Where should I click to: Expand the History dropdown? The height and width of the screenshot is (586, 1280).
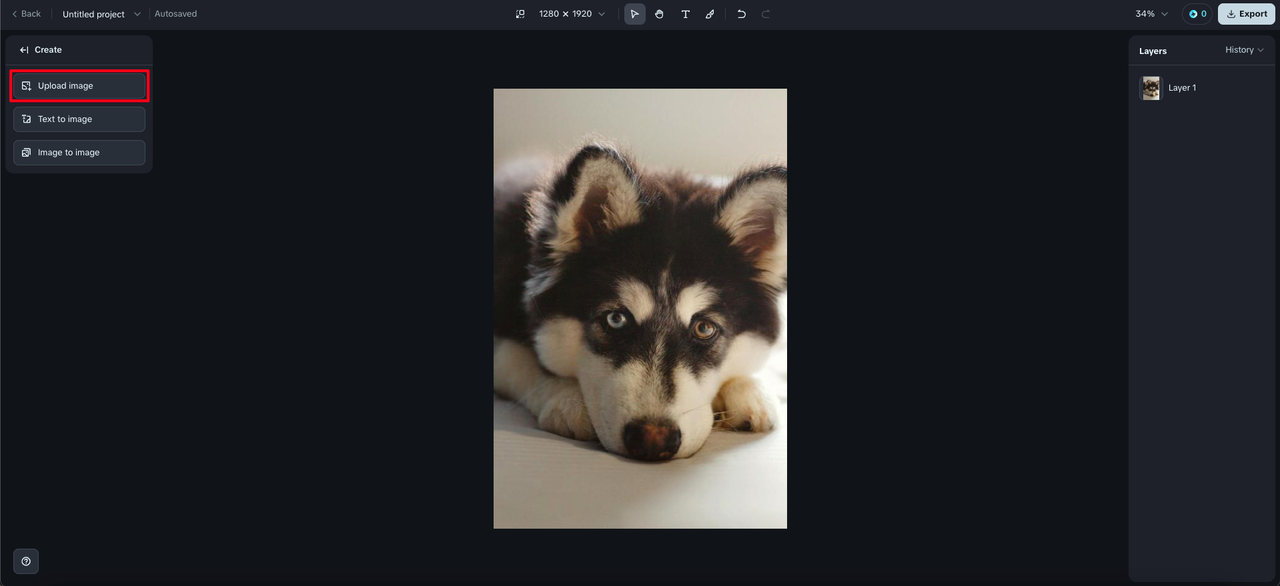(1244, 50)
